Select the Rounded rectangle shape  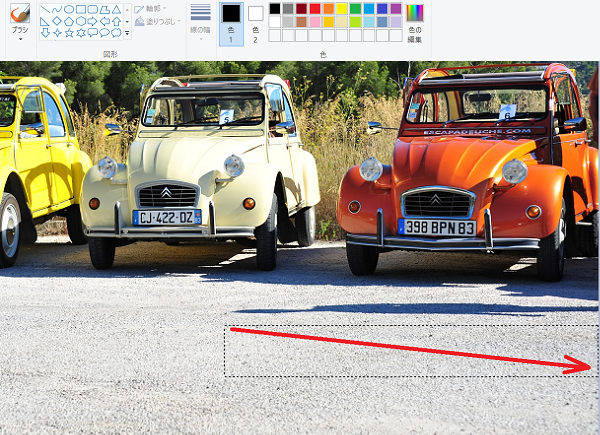point(92,9)
